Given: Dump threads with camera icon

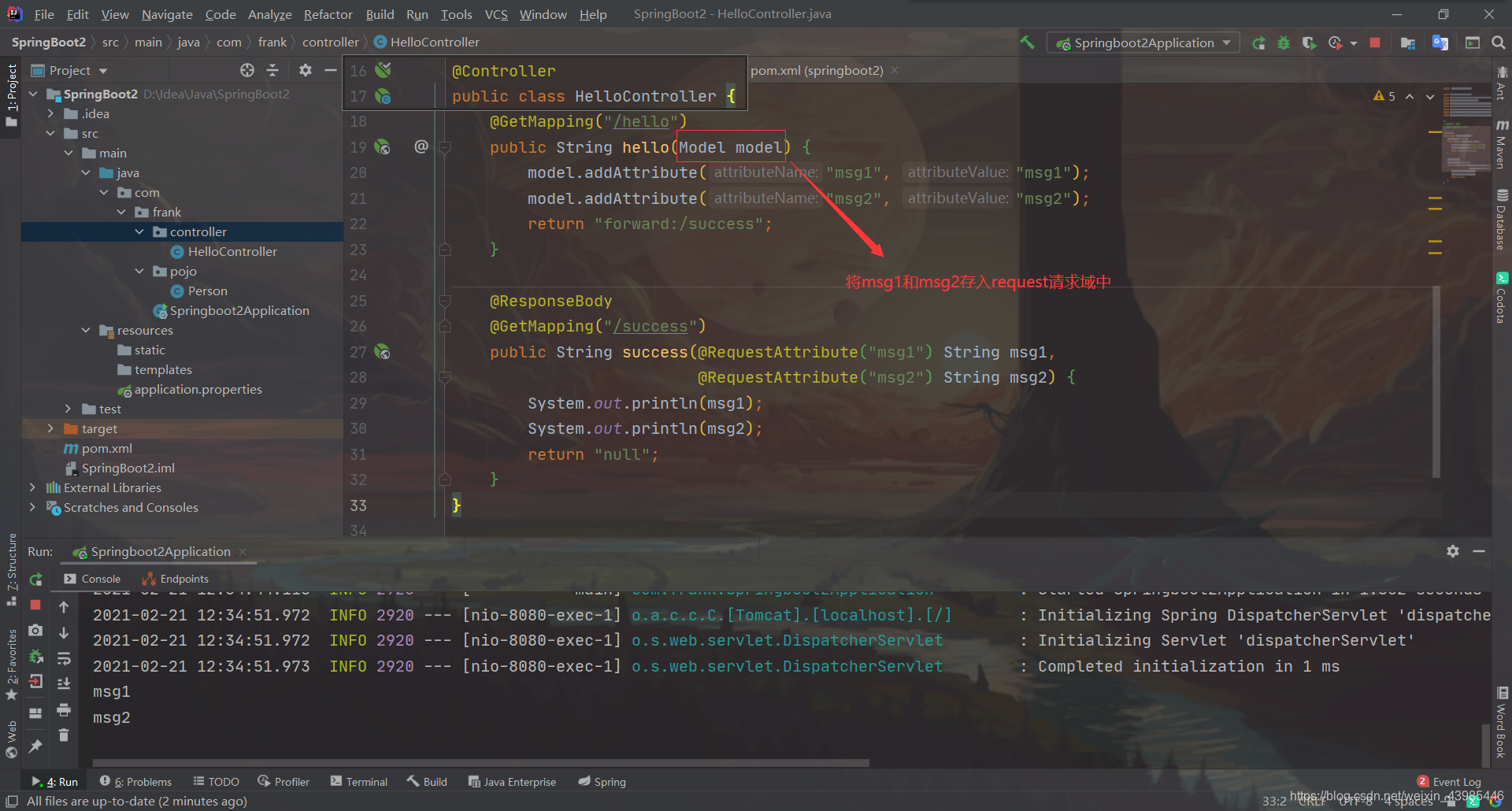Looking at the screenshot, I should point(35,631).
